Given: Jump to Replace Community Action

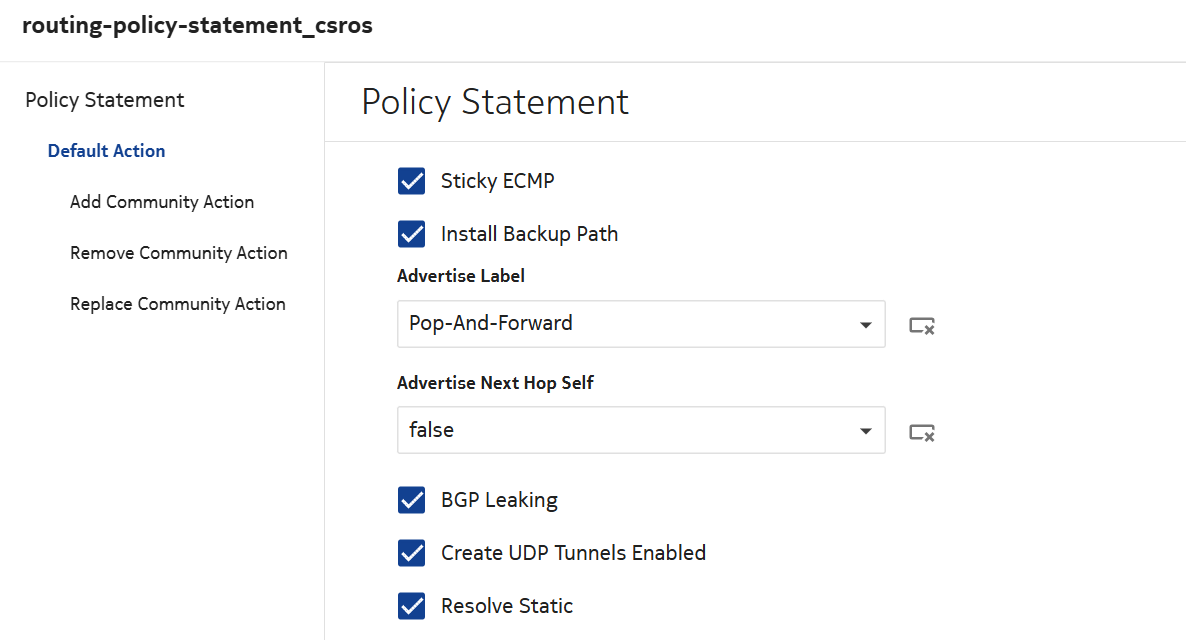Looking at the screenshot, I should coord(178,304).
